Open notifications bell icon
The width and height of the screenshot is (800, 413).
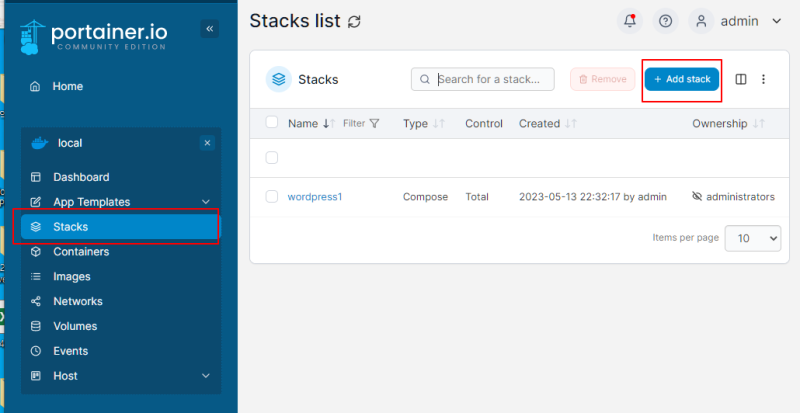[630, 21]
